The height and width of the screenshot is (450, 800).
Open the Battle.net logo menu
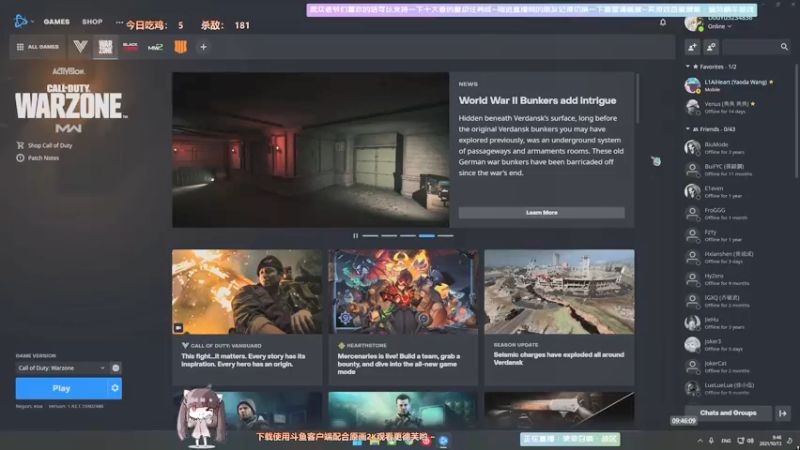21,21
